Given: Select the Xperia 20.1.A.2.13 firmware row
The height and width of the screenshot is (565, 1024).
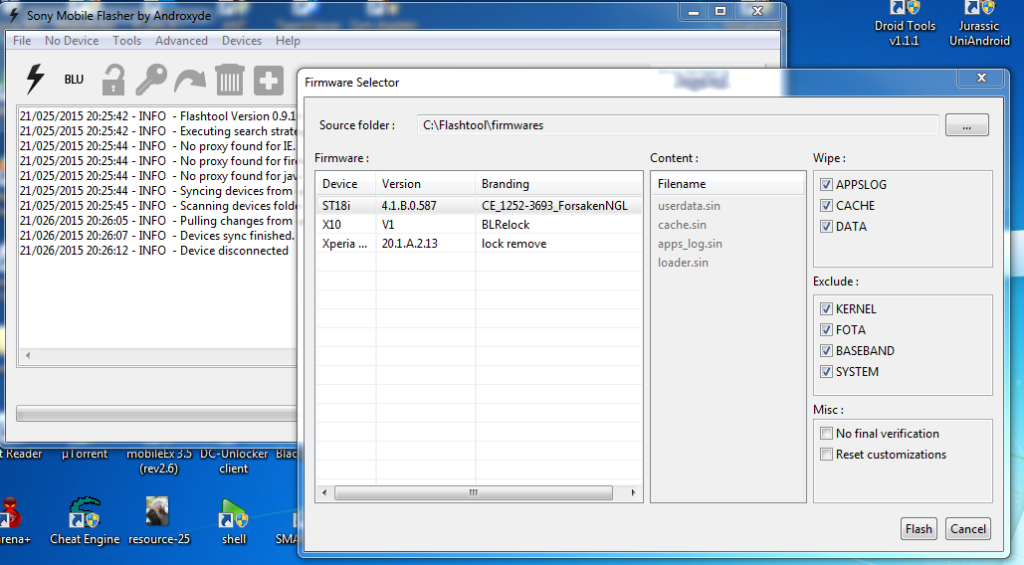Looking at the screenshot, I should tap(479, 244).
